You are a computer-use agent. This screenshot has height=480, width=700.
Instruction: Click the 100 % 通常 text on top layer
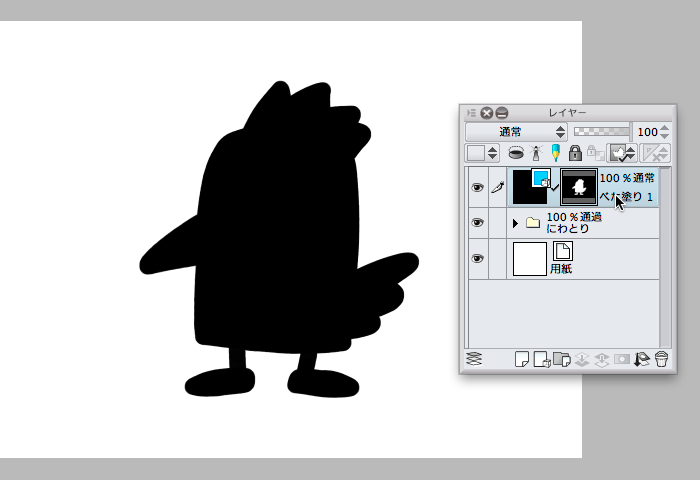coord(627,178)
